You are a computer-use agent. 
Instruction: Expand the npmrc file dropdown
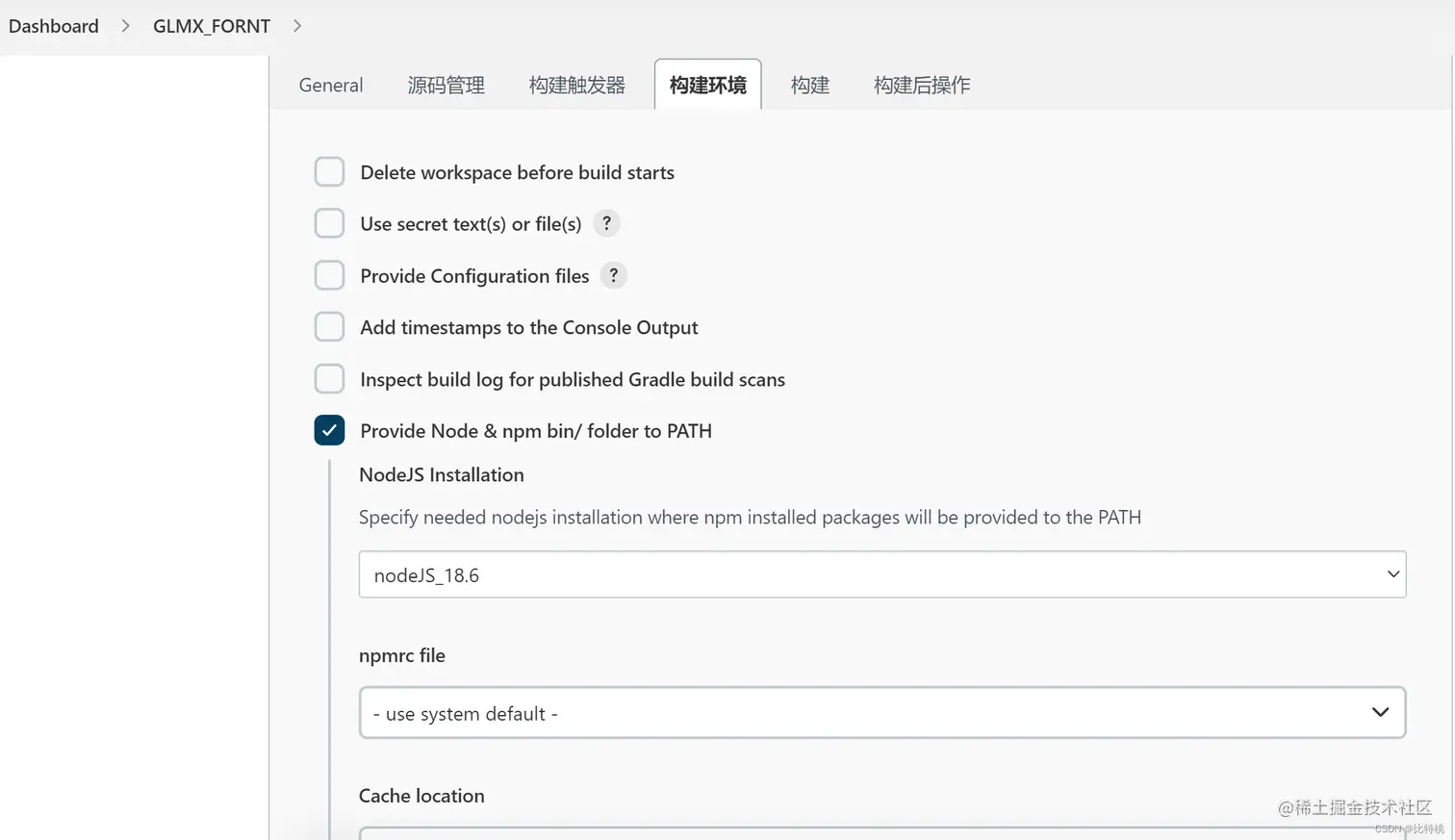coord(881,713)
